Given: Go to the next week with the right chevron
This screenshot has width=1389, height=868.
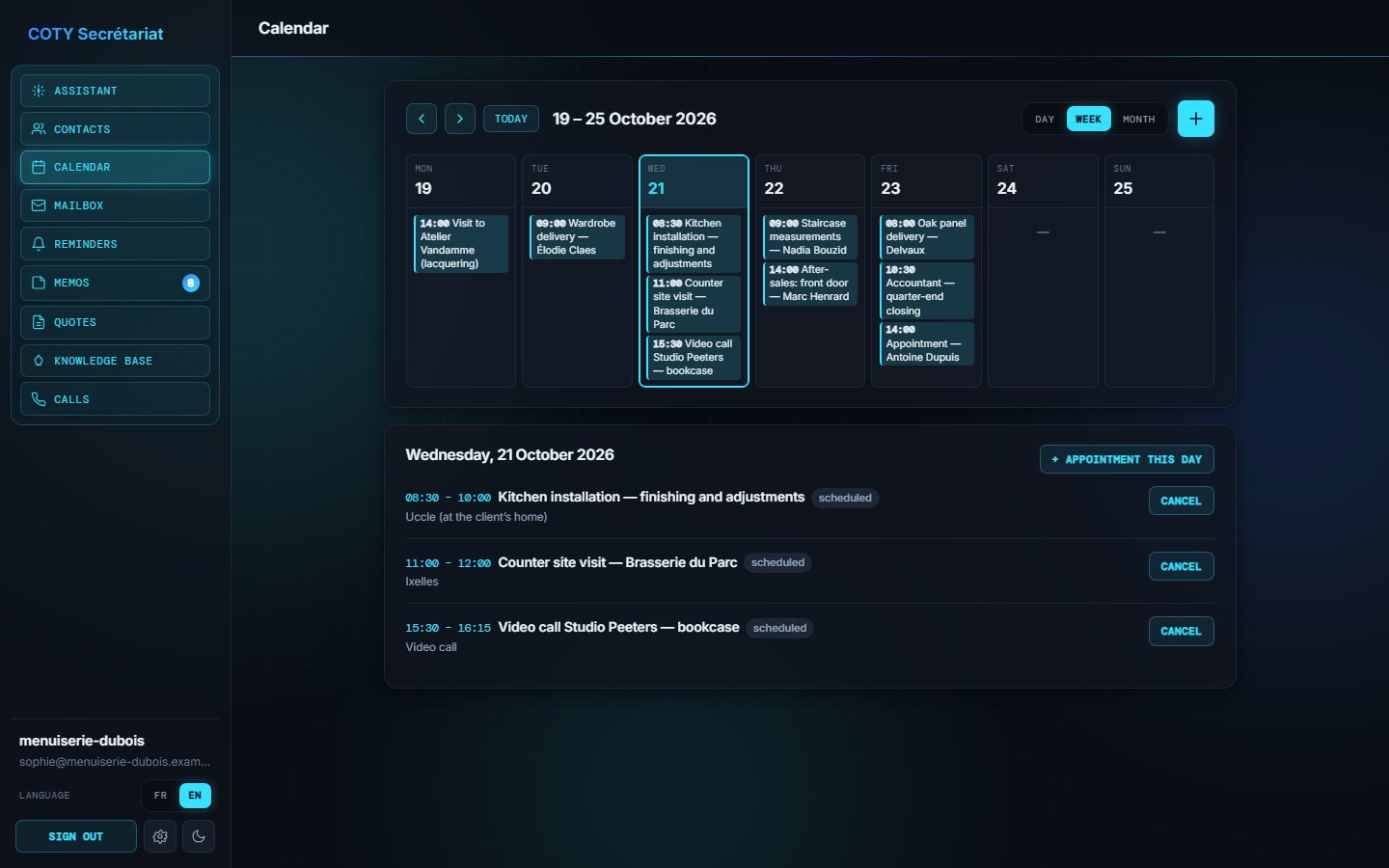Looking at the screenshot, I should point(460,119).
